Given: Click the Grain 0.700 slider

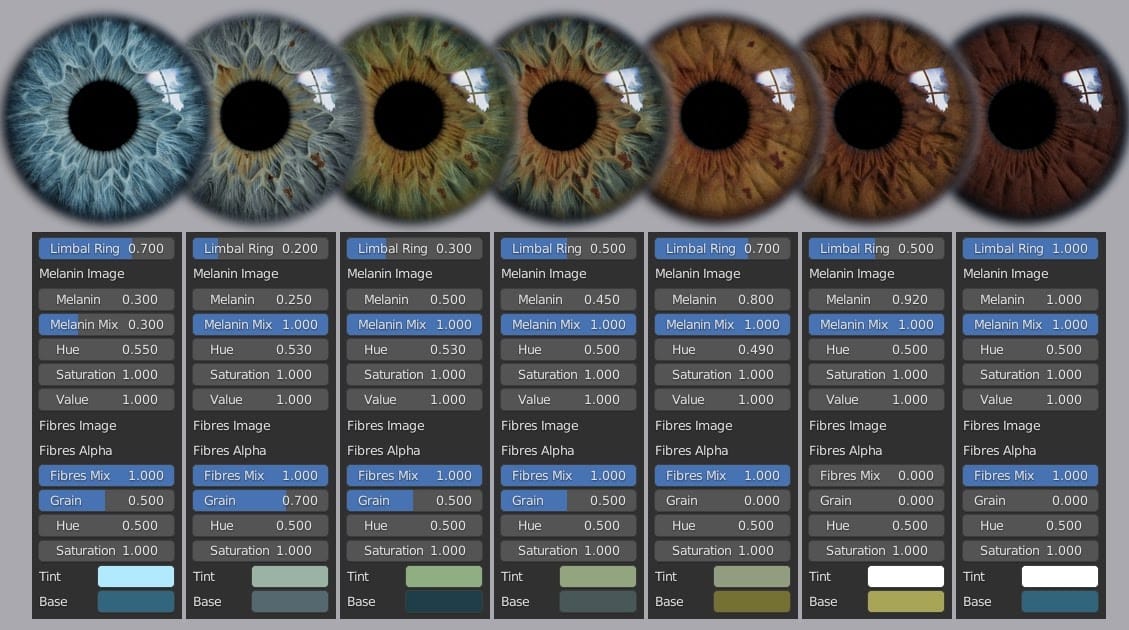Looking at the screenshot, I should point(259,500).
